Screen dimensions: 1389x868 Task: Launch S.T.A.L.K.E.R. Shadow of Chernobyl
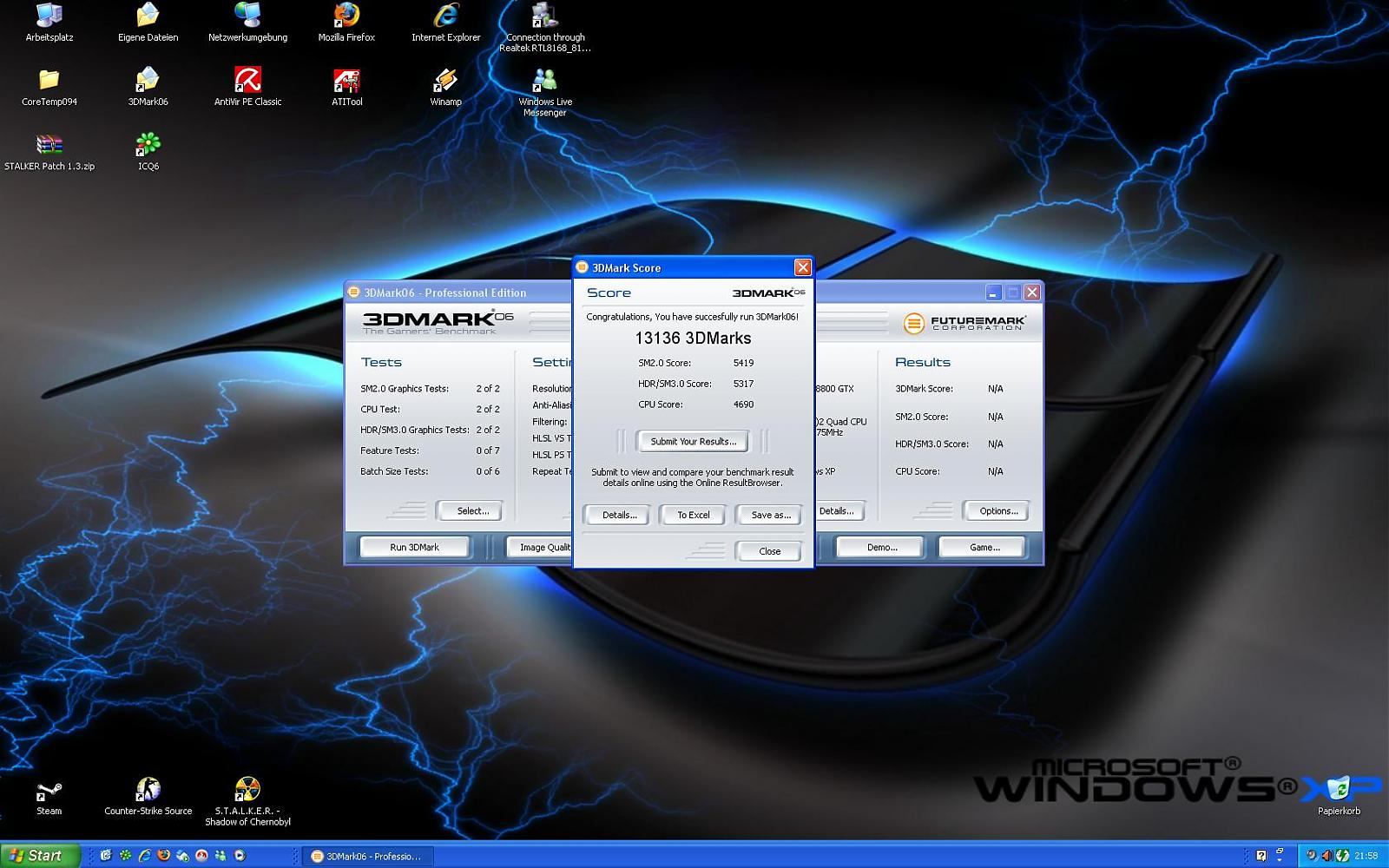247,802
